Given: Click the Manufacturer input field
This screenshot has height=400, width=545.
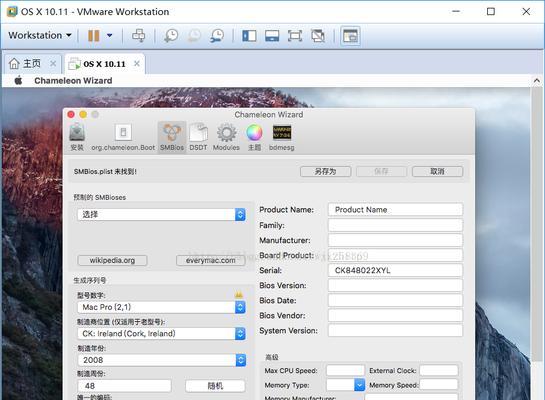Looking at the screenshot, I should [395, 240].
